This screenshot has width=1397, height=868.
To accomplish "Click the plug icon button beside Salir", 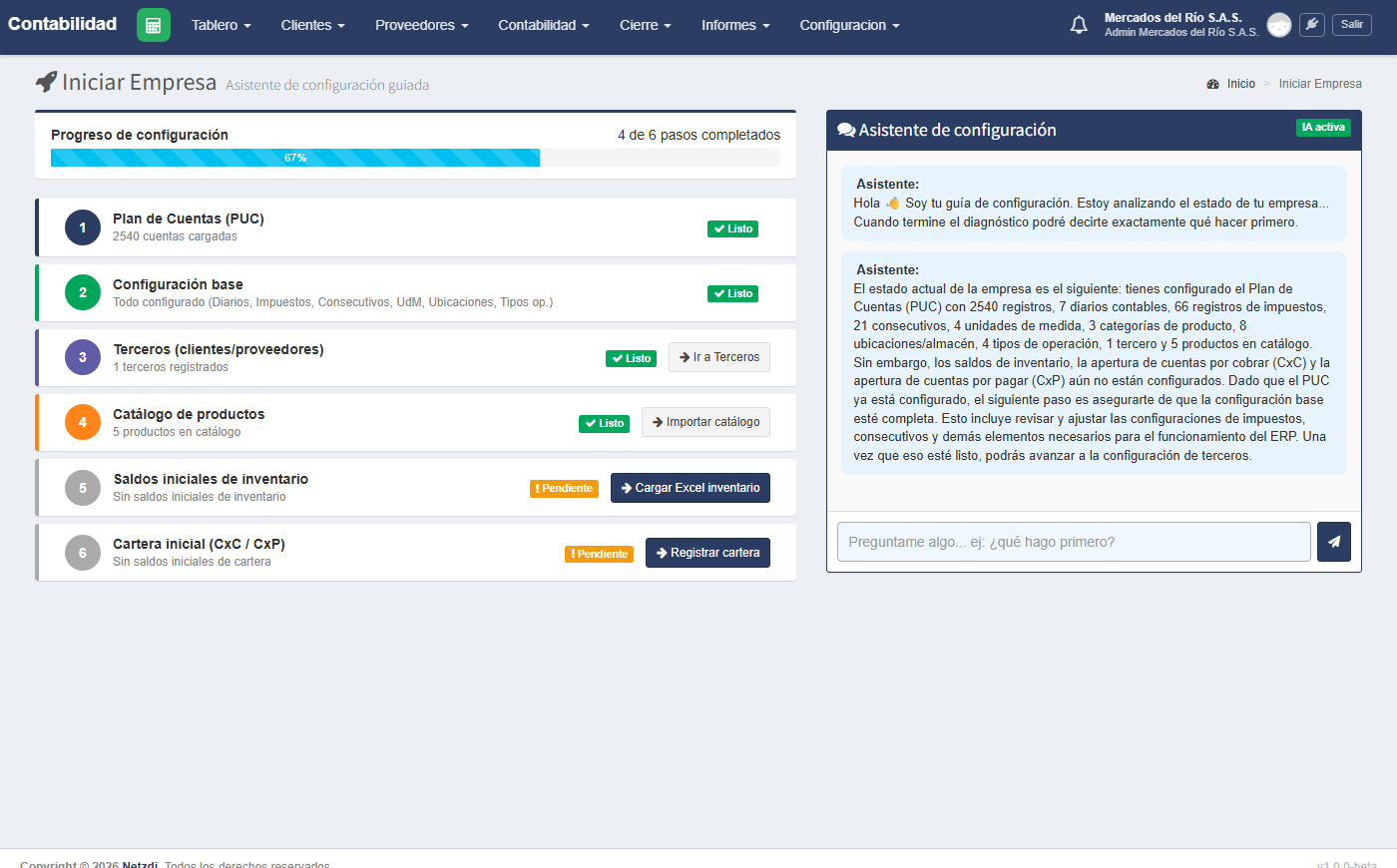I will (x=1312, y=25).
